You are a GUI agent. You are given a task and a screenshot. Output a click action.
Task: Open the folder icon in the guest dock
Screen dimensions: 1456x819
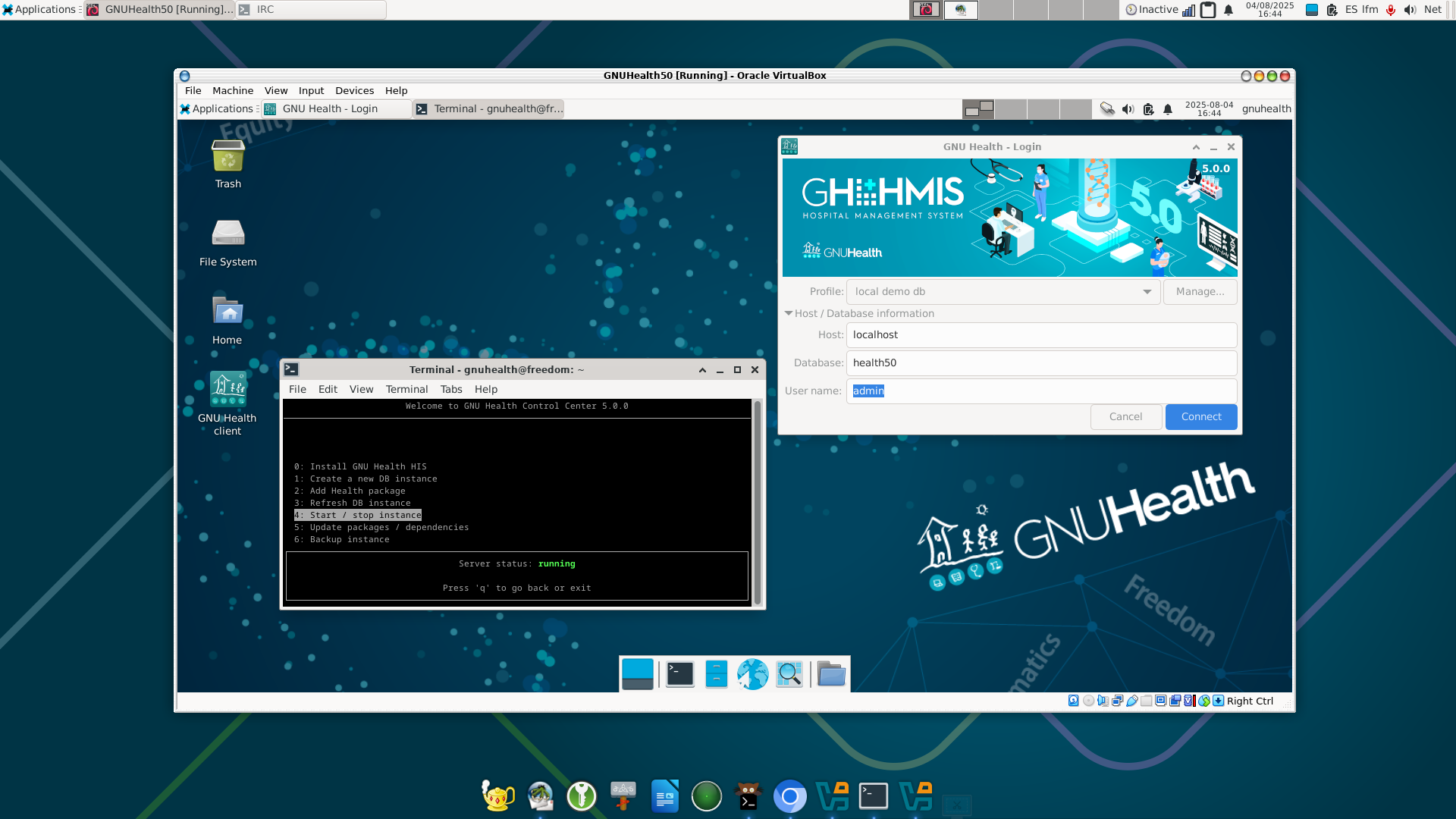tap(832, 673)
